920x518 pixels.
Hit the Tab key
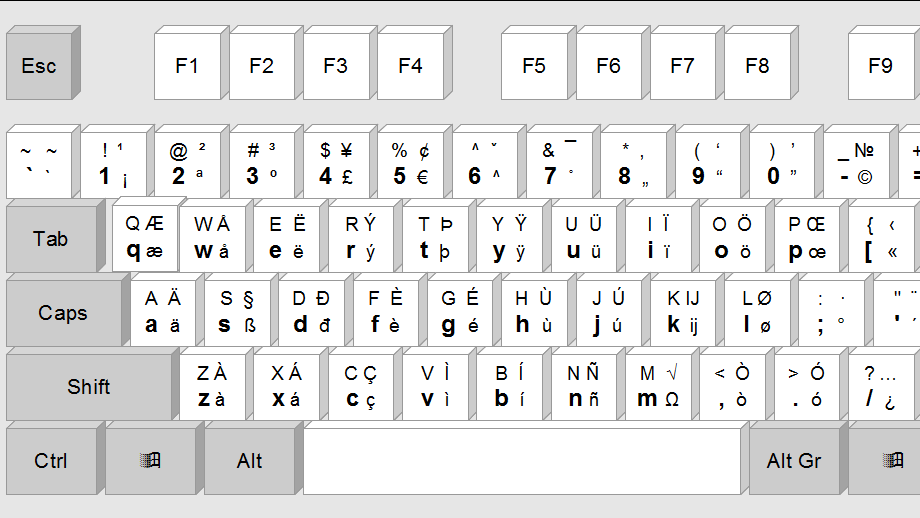50,239
